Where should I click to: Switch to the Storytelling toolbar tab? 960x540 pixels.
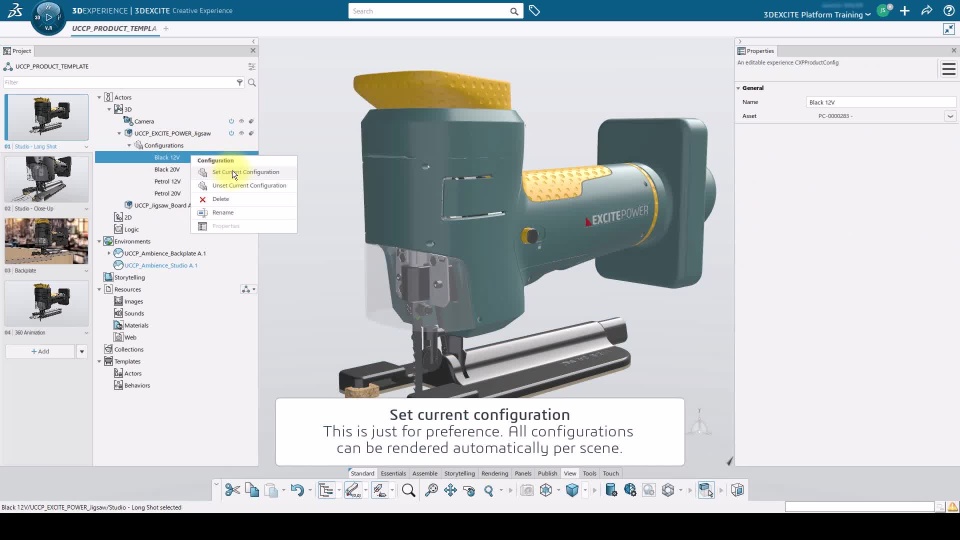pyautogui.click(x=459, y=473)
